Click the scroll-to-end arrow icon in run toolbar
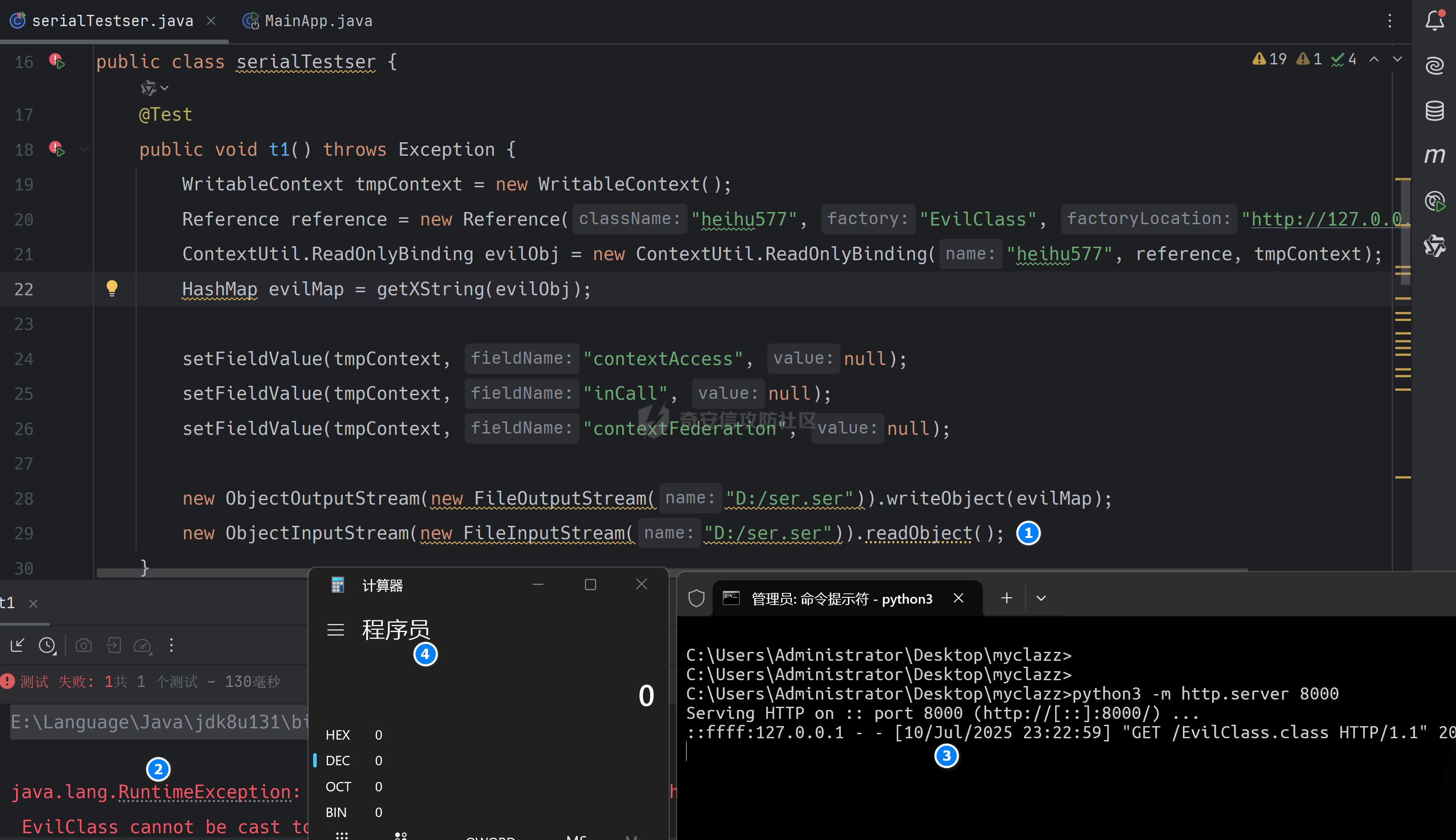Screen dimensions: 1456x840 coord(17,645)
